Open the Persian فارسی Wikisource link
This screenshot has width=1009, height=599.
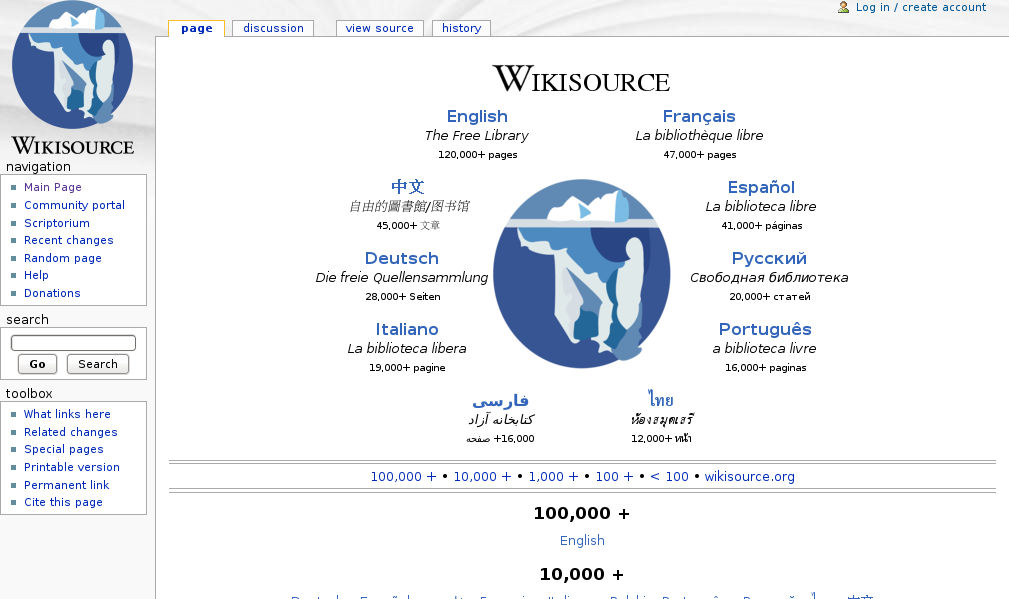501,401
